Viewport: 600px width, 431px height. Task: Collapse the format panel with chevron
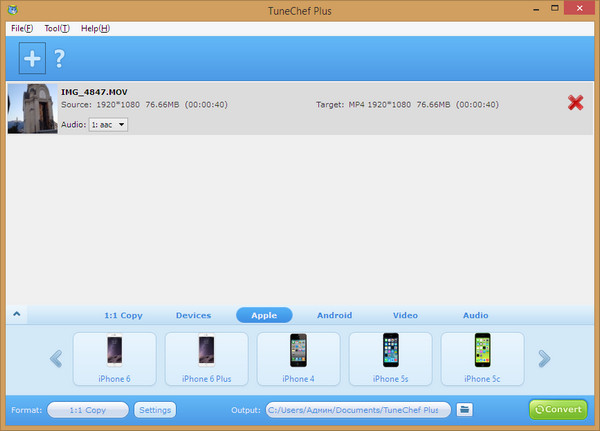pyautogui.click(x=17, y=315)
